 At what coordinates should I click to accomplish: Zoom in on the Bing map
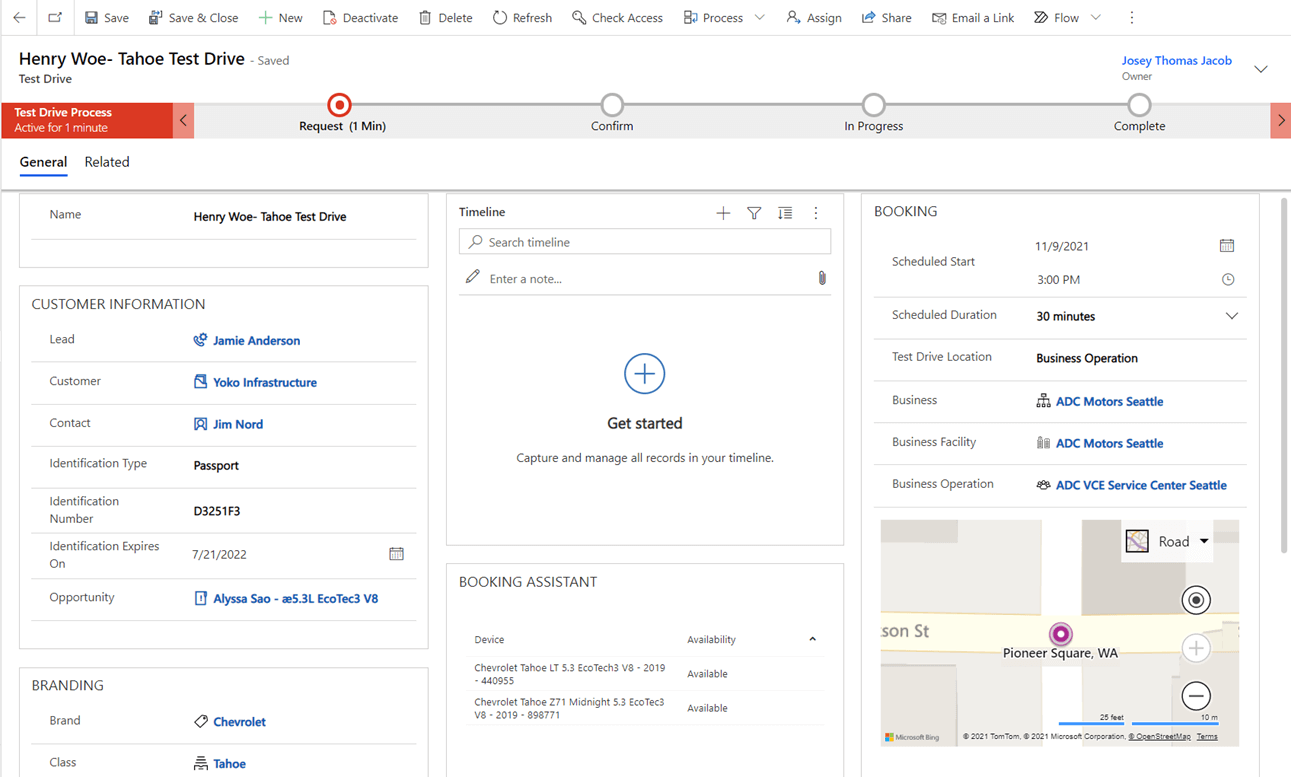[1196, 648]
